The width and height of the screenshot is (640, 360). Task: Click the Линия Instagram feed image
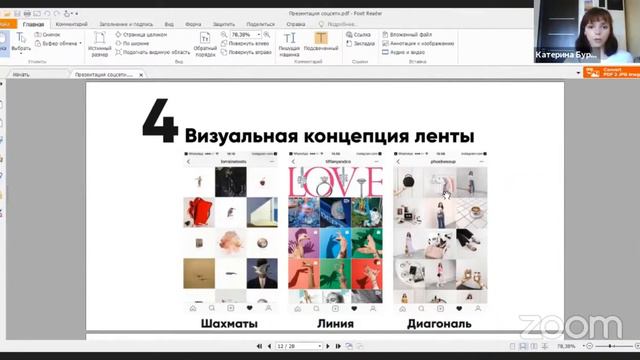click(335, 232)
